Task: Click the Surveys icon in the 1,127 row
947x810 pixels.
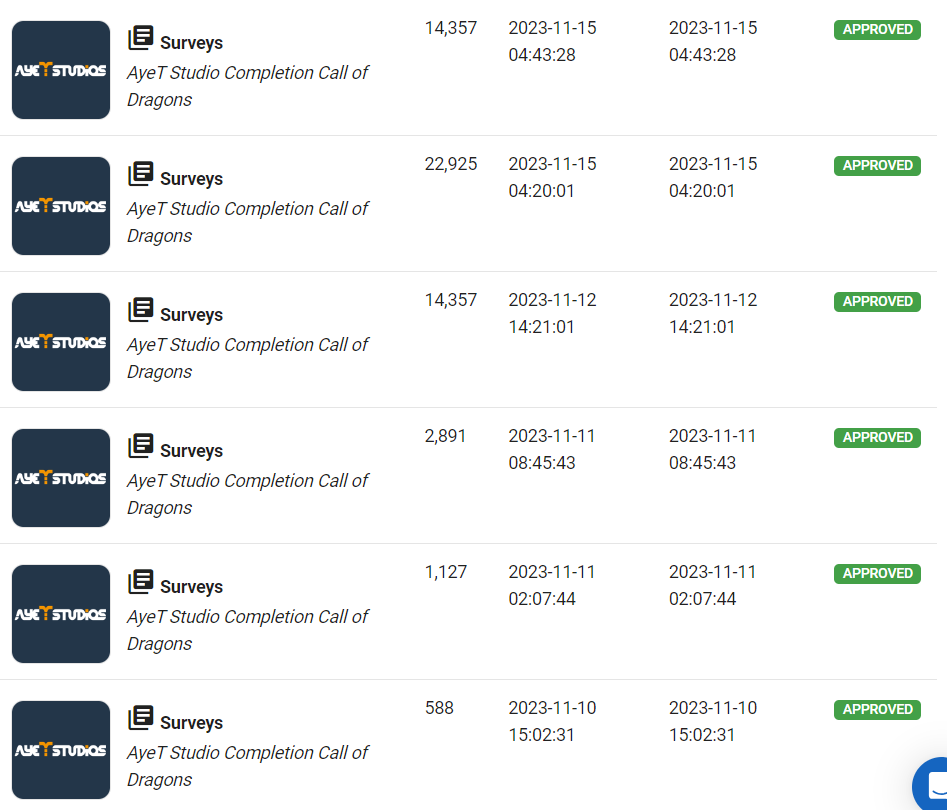Action: click(x=140, y=582)
